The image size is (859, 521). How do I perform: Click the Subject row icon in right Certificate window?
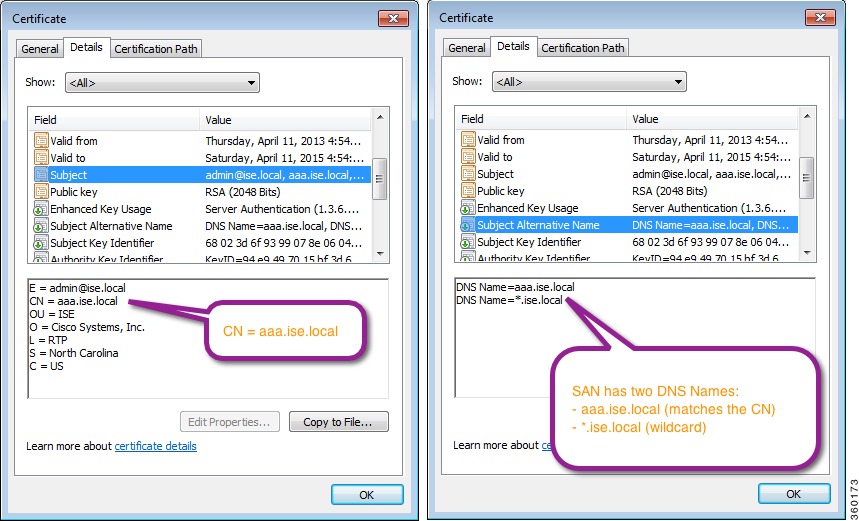click(x=468, y=174)
